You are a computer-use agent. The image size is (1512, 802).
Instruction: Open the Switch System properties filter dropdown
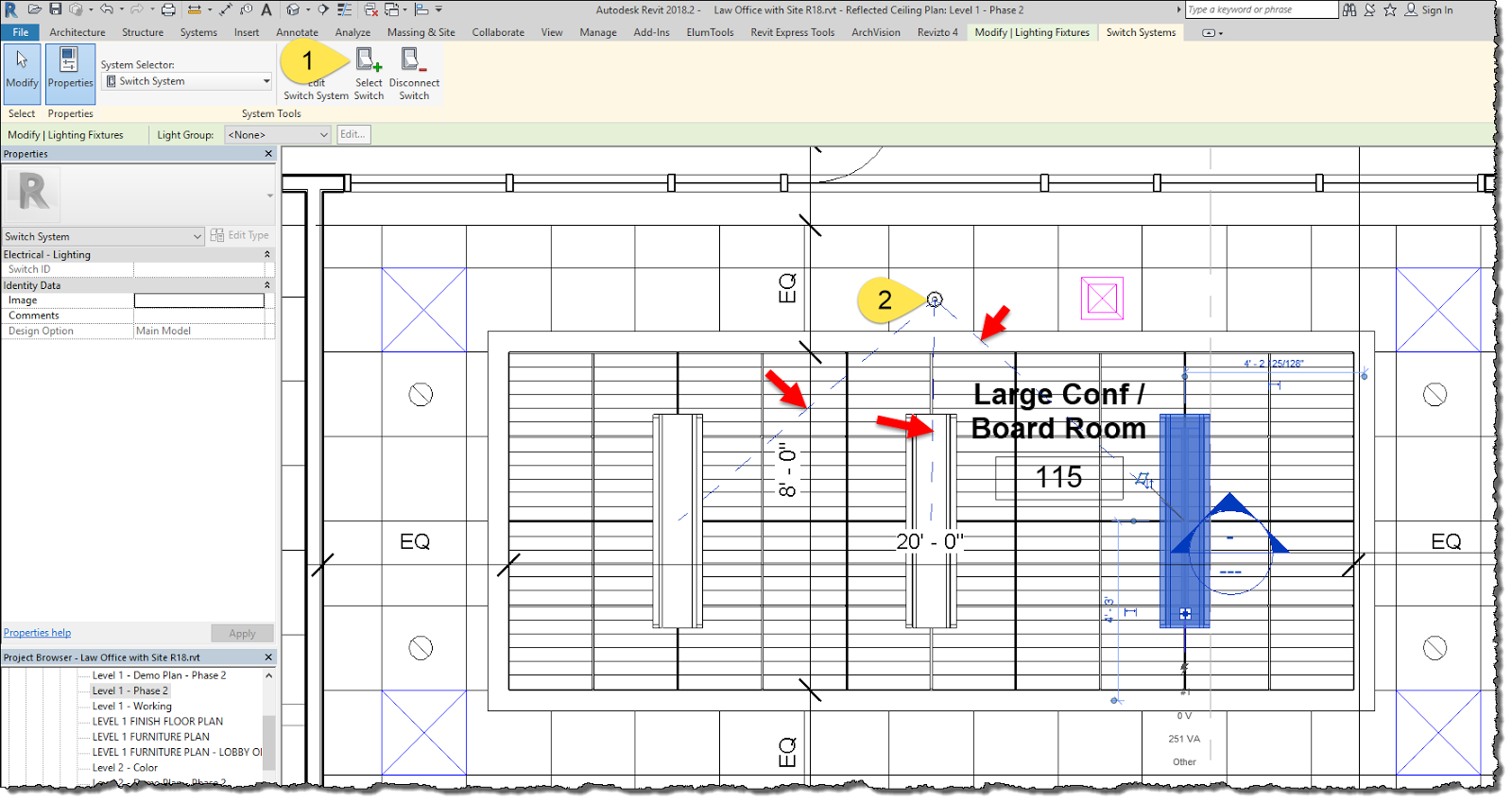point(103,236)
